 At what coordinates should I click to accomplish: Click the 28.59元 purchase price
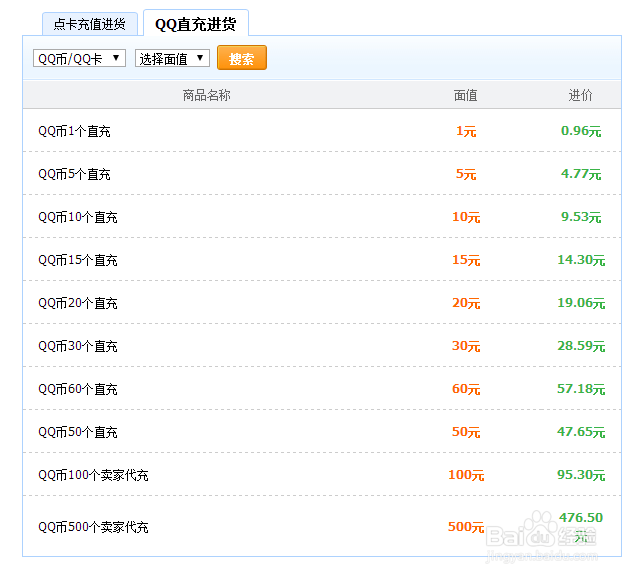click(x=581, y=346)
